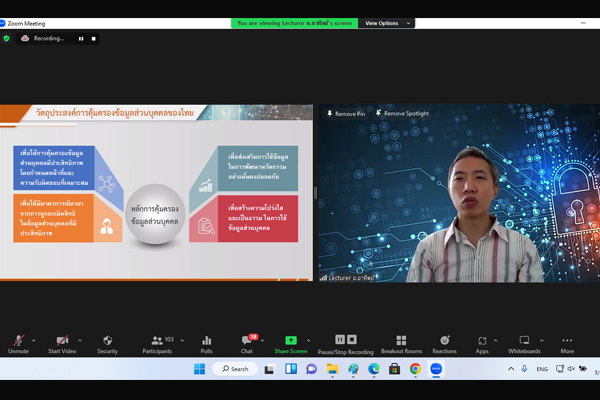
Task: Open Windows Start menu
Action: click(x=199, y=369)
